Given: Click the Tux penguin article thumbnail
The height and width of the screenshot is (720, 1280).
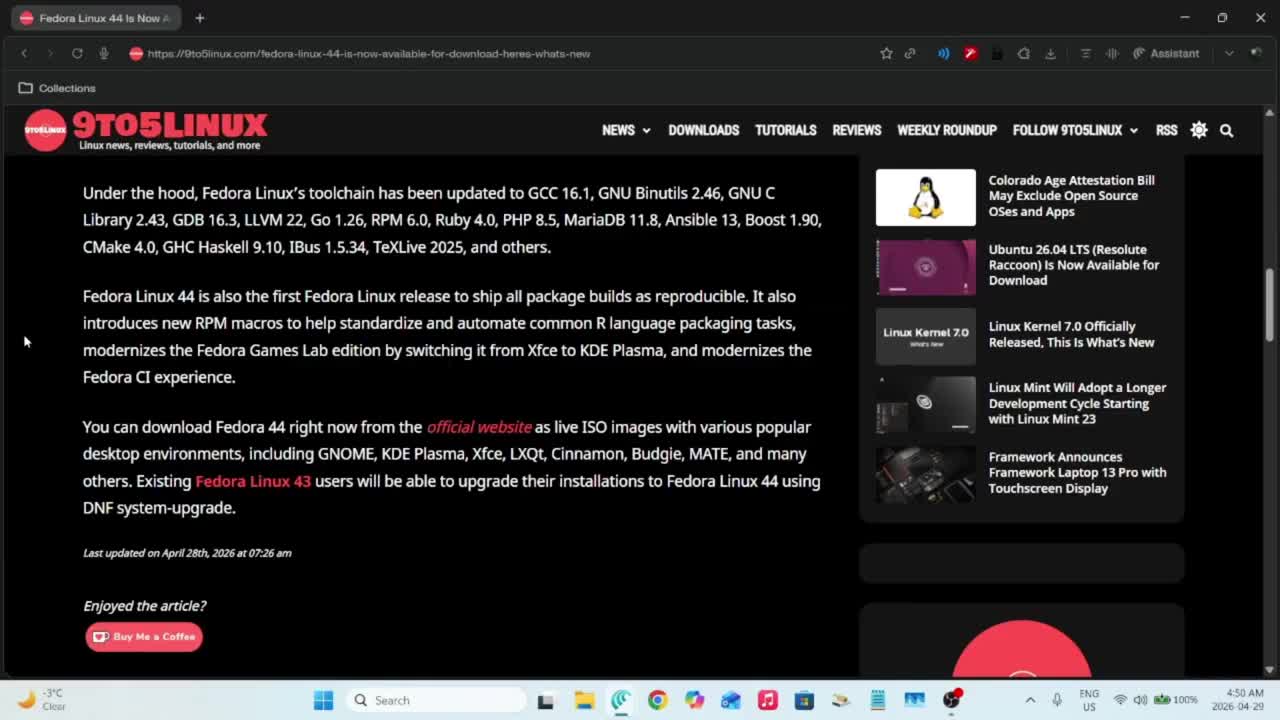Looking at the screenshot, I should [x=925, y=197].
